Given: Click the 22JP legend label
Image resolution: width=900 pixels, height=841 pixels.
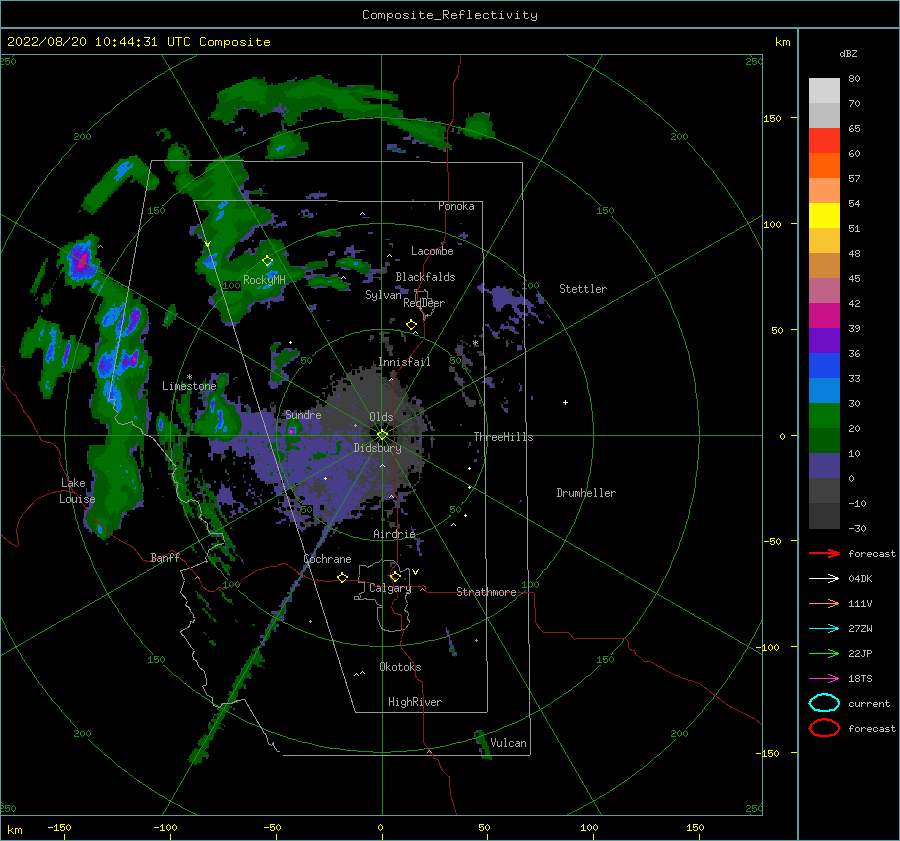Looking at the screenshot, I should coord(860,653).
